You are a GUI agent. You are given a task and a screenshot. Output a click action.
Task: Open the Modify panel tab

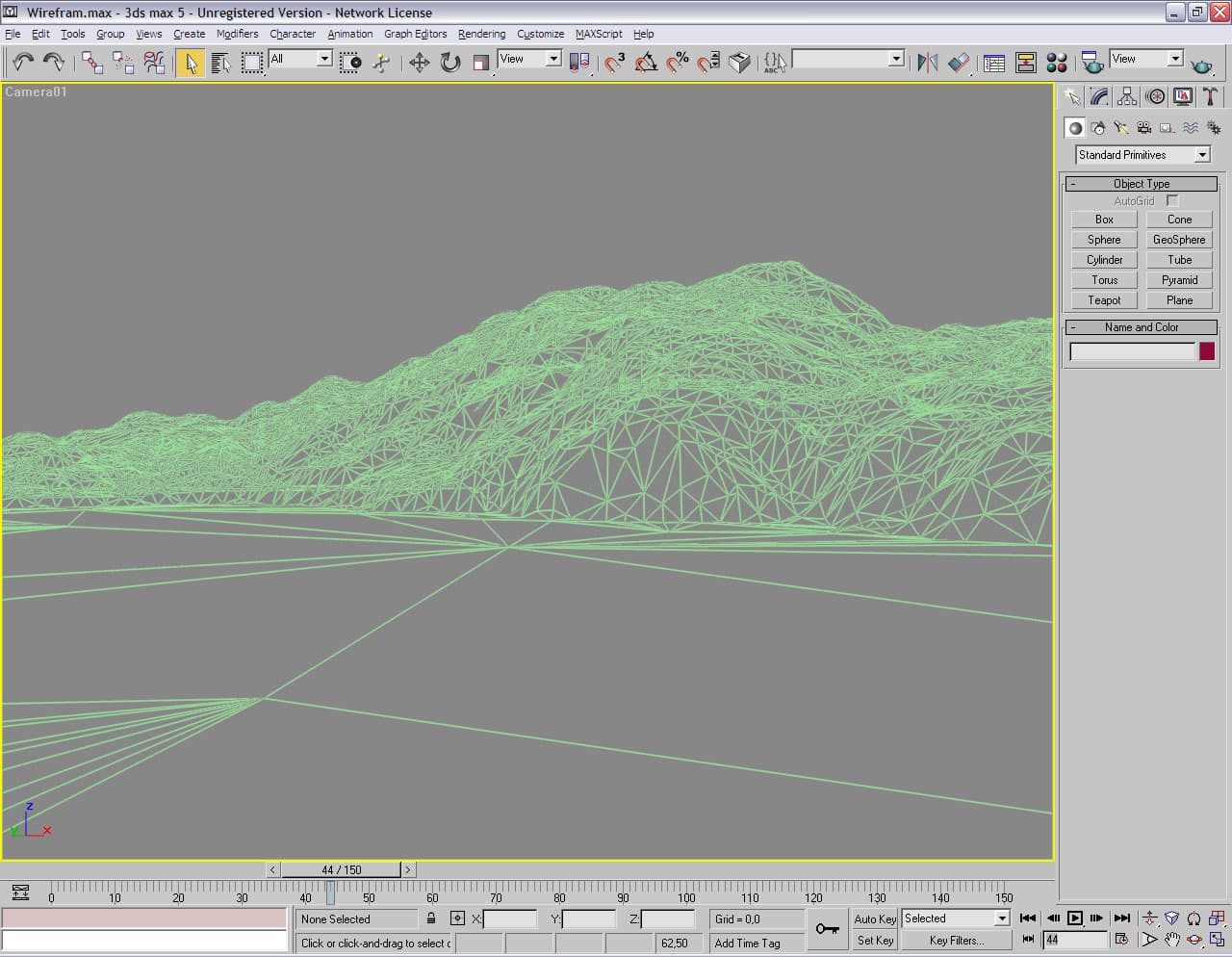pyautogui.click(x=1099, y=96)
